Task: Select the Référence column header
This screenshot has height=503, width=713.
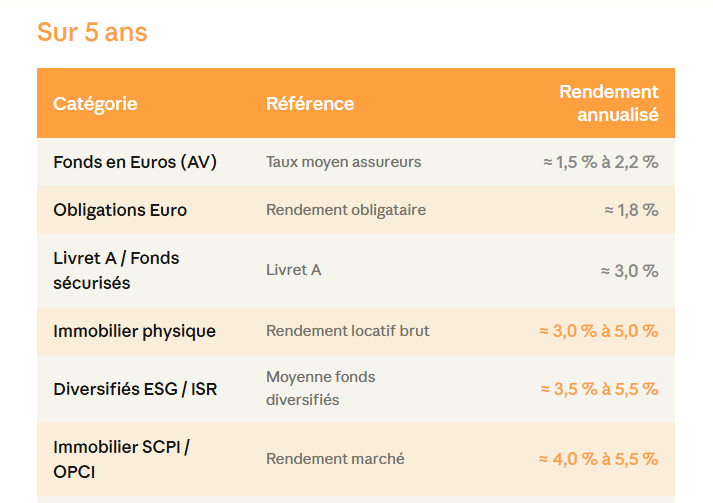Action: 310,103
